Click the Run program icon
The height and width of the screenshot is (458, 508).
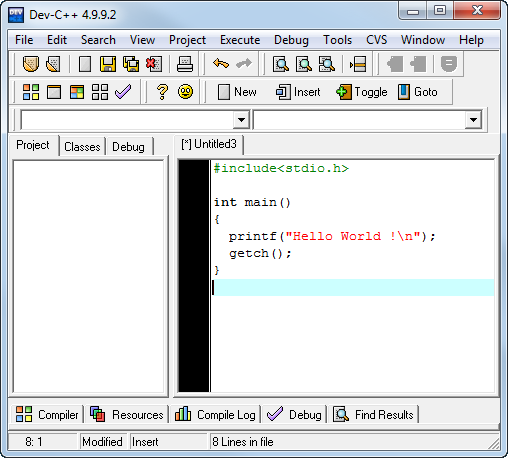pyautogui.click(x=54, y=92)
